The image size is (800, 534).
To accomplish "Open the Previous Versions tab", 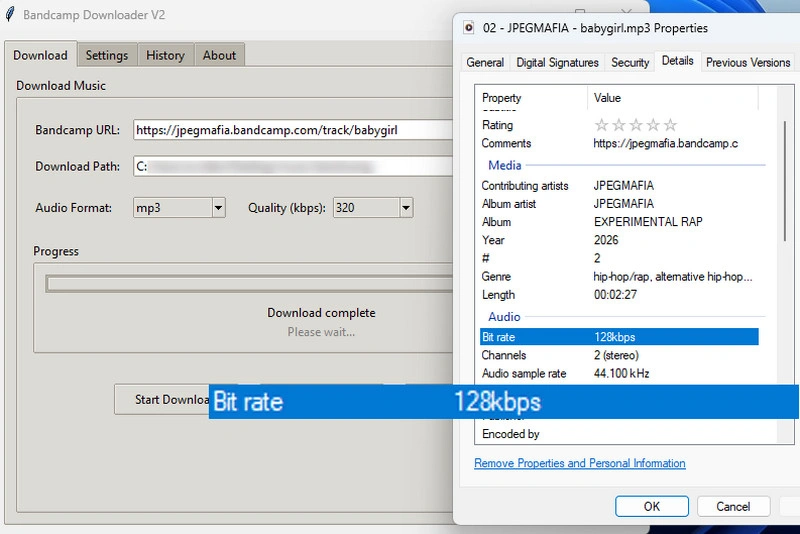I will [748, 62].
